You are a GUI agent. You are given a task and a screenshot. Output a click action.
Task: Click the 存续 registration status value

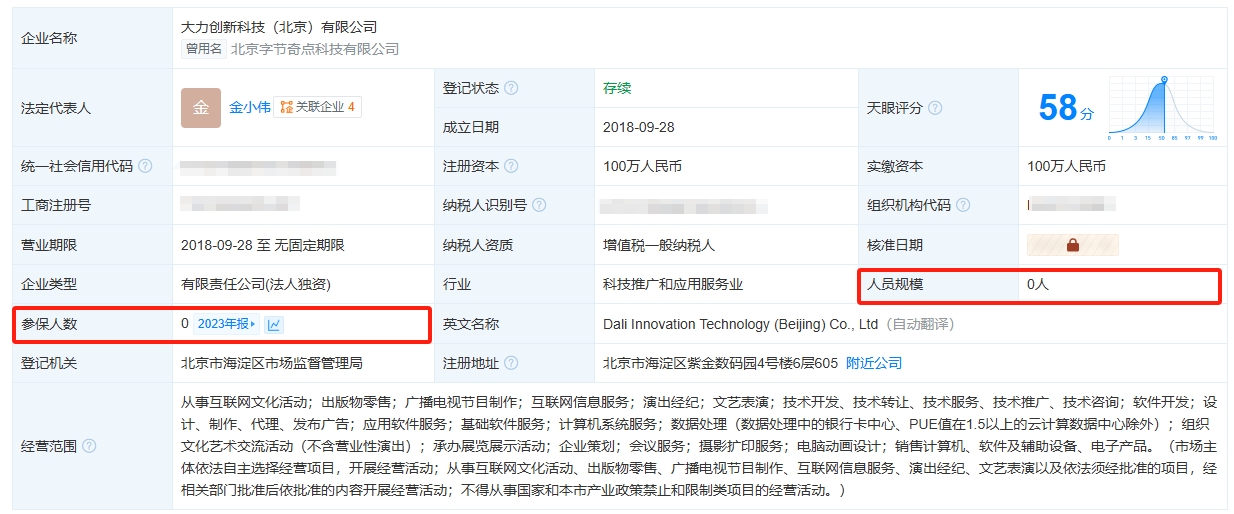[x=617, y=88]
